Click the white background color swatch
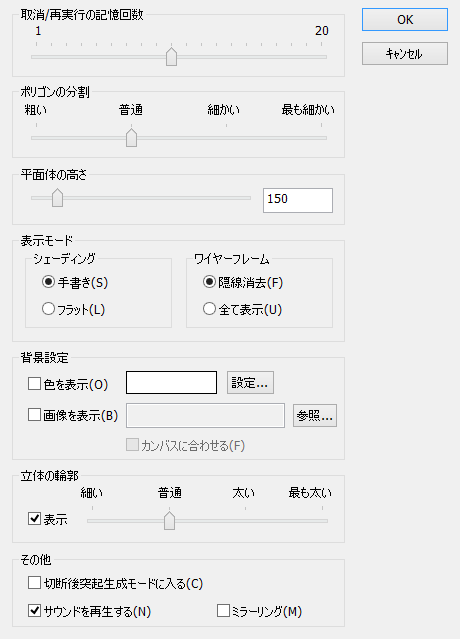The image size is (460, 639). [x=172, y=382]
